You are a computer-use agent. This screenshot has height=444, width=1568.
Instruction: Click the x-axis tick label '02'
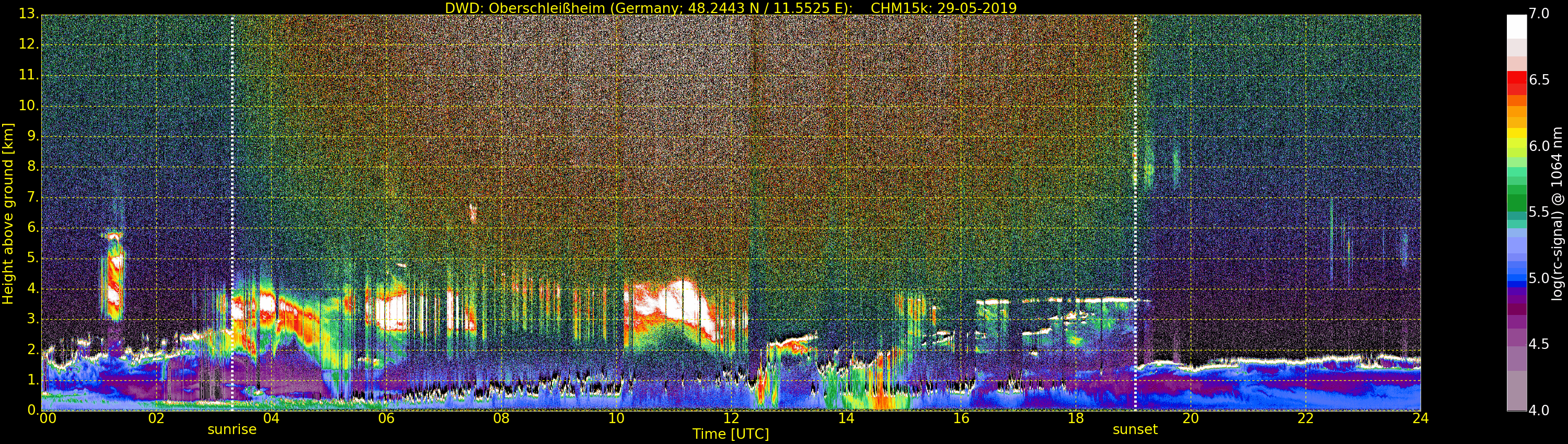click(x=156, y=418)
